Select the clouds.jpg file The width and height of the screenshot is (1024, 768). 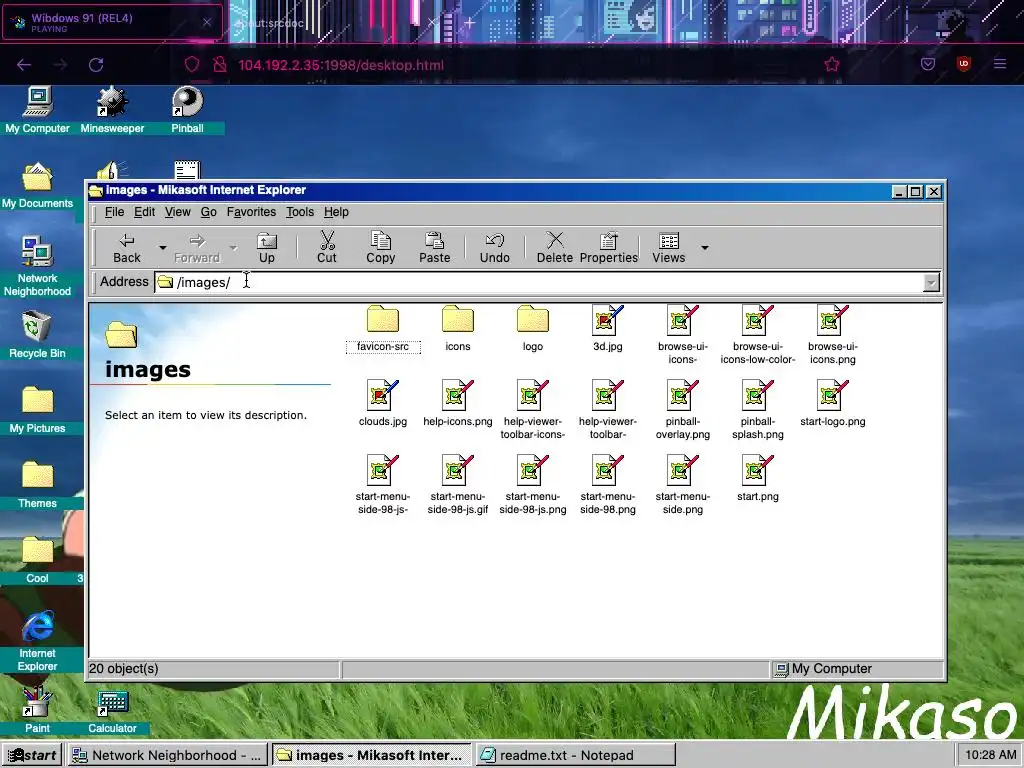(x=383, y=404)
